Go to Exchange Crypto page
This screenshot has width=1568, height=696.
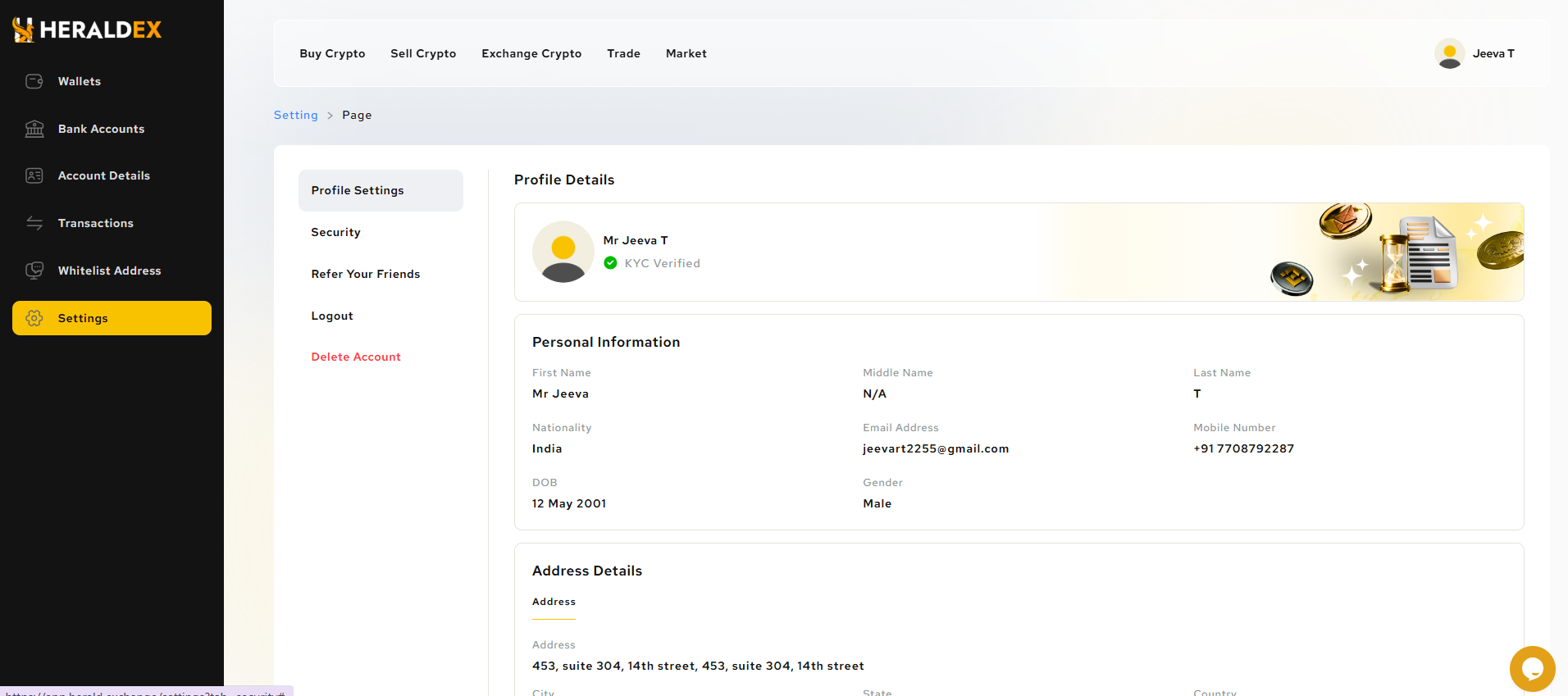(x=531, y=53)
